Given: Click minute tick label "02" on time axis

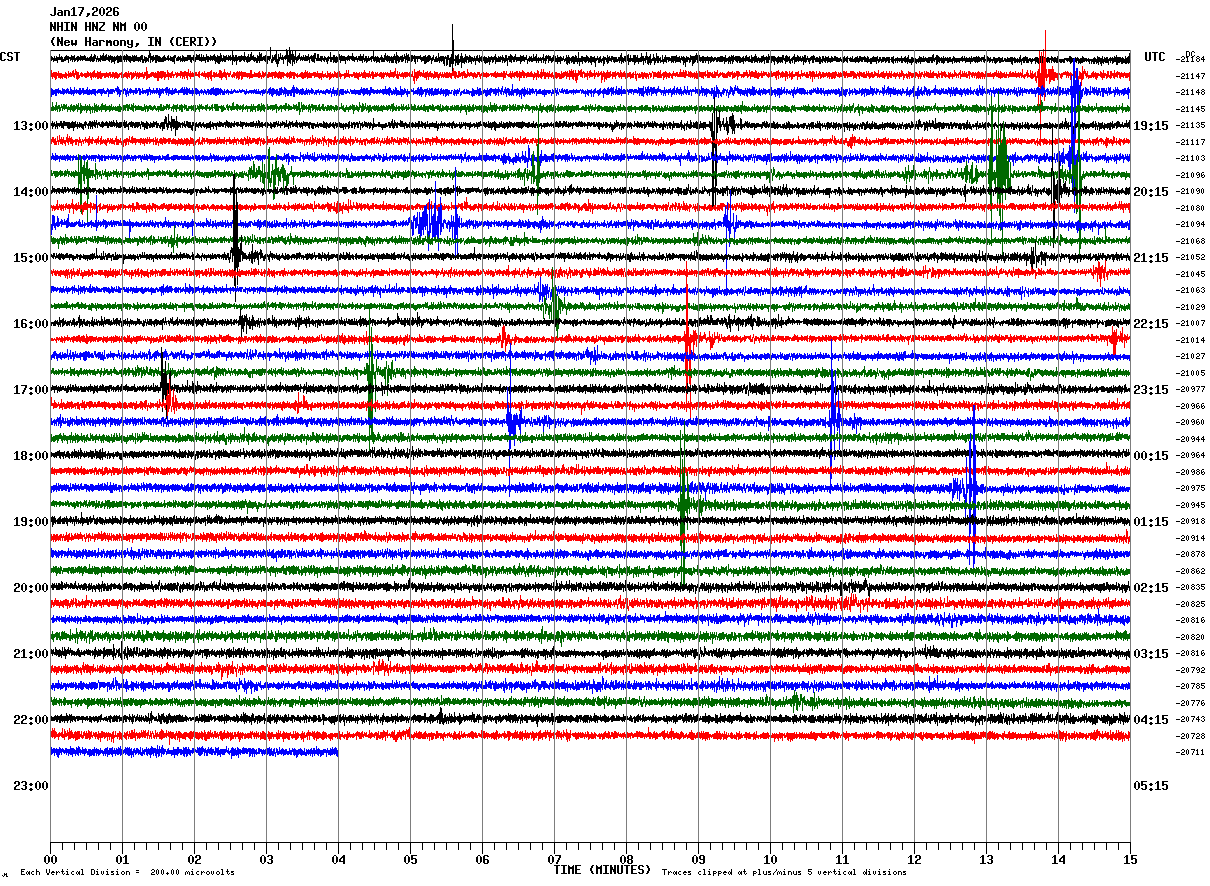Looking at the screenshot, I should click(x=195, y=859).
